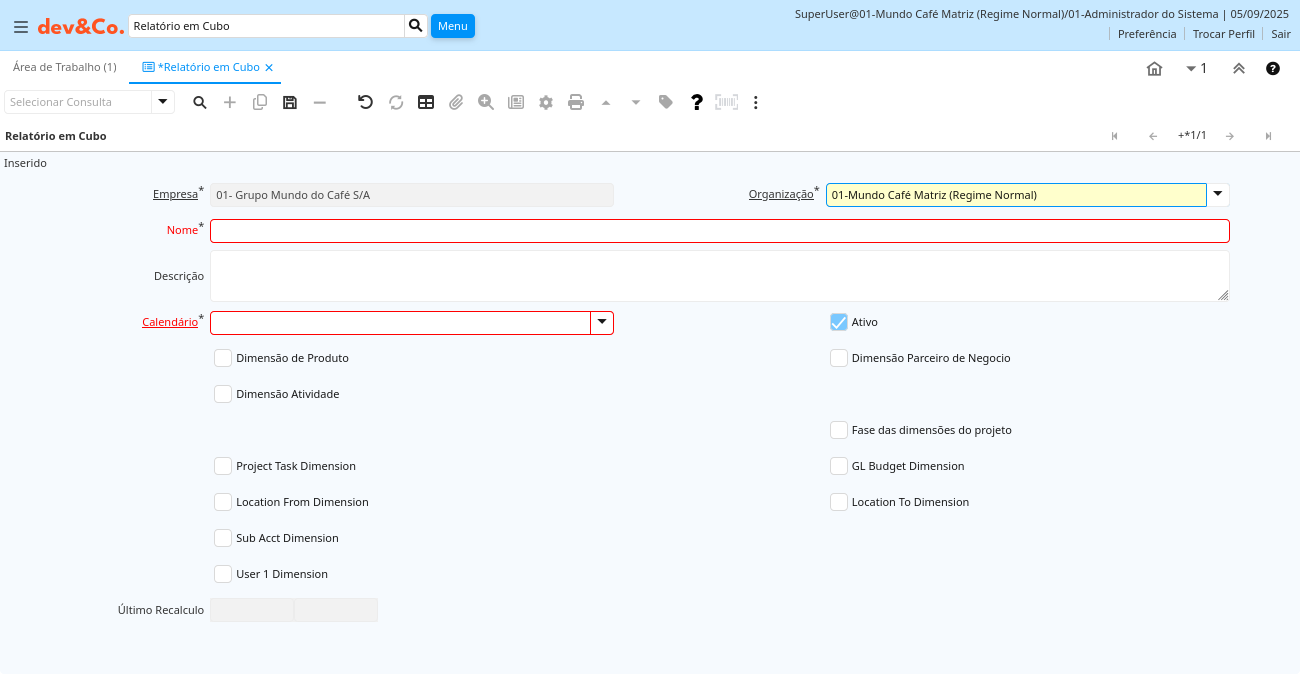Image resolution: width=1300 pixels, height=674 pixels.
Task: Uncheck the Ativo checkbox
Action: pyautogui.click(x=839, y=322)
